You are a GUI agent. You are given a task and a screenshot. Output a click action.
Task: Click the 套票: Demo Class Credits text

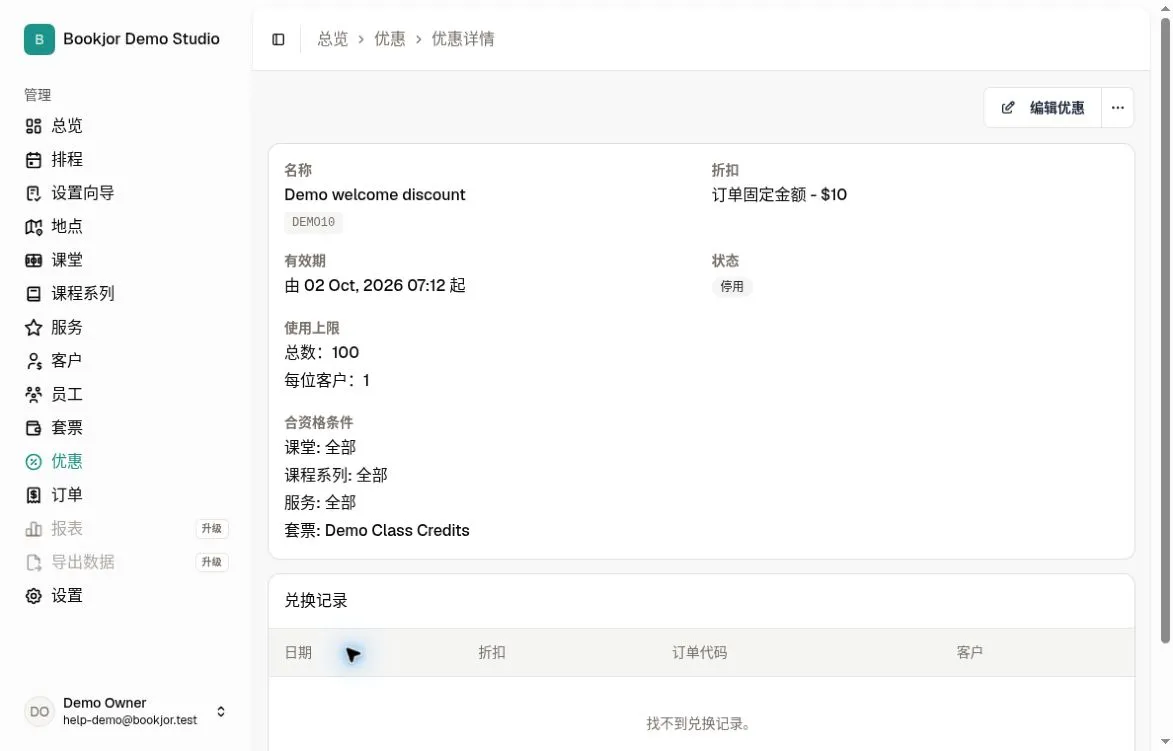tap(377, 530)
